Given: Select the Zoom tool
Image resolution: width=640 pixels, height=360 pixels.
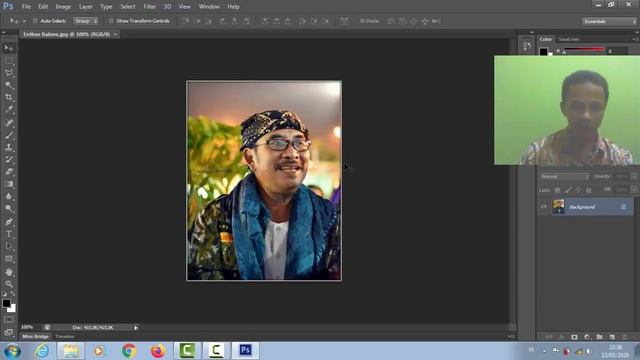Looking at the screenshot, I should point(9,284).
